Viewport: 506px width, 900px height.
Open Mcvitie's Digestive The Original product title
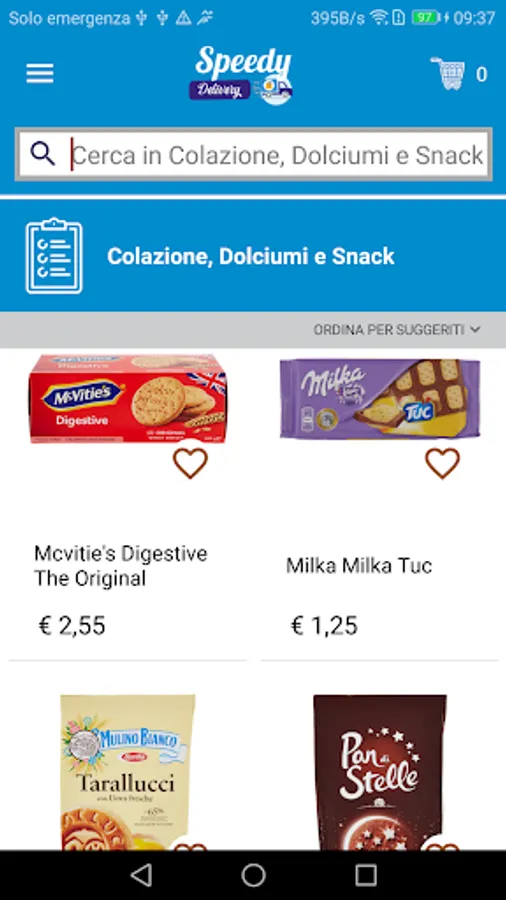point(120,566)
